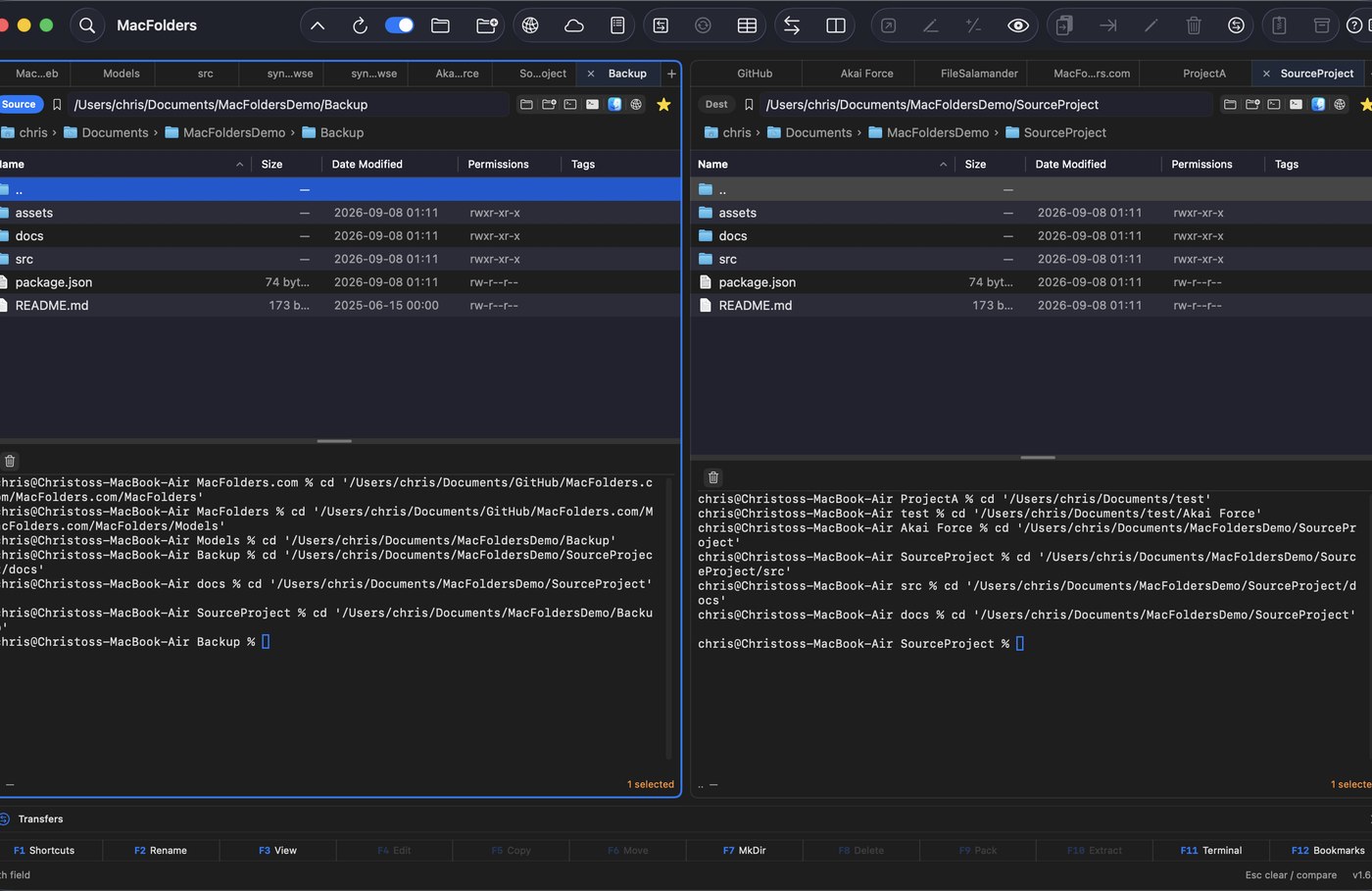The image size is (1372, 891).
Task: Toggle the eye visibility icon
Action: click(x=1018, y=25)
